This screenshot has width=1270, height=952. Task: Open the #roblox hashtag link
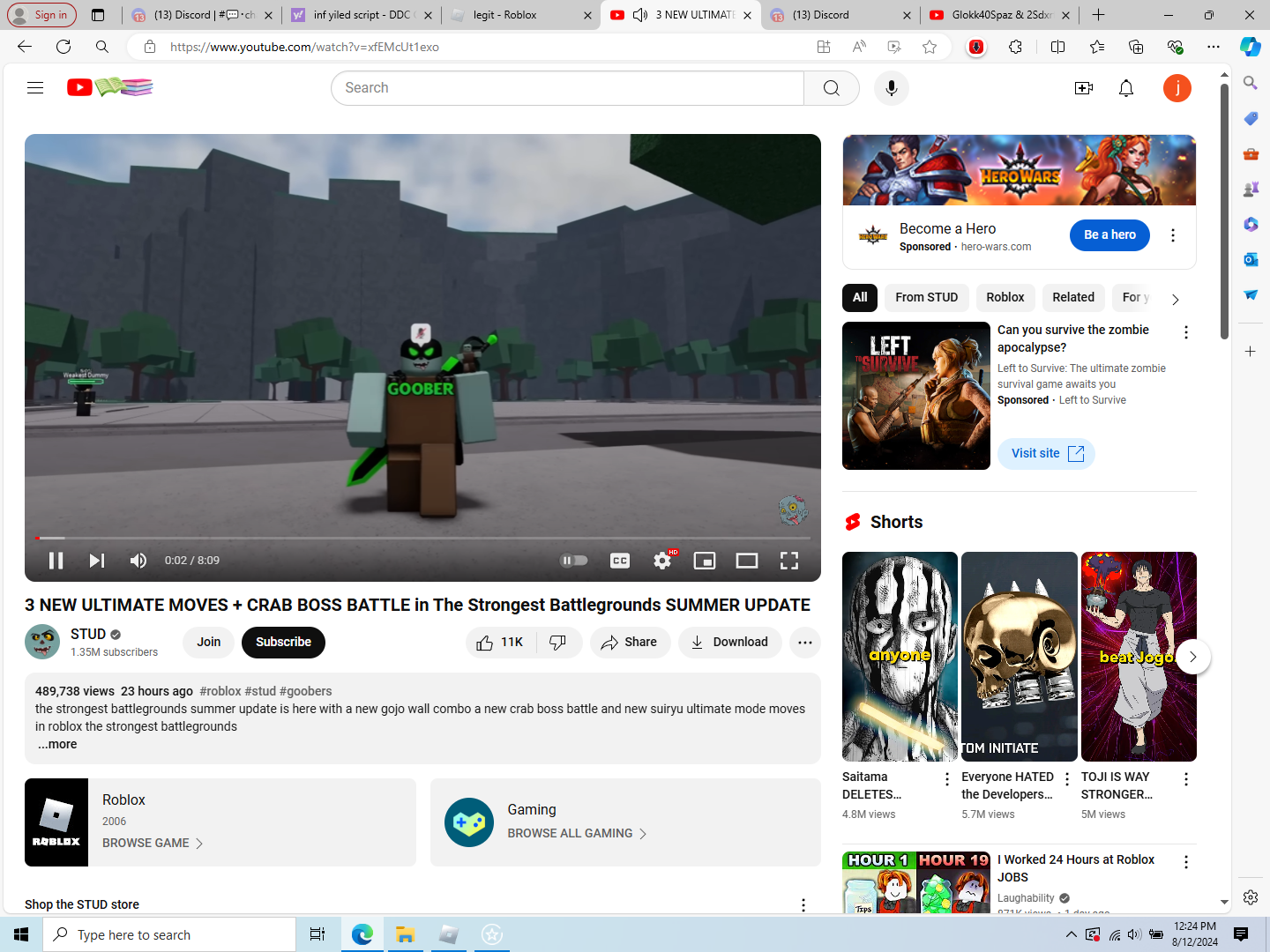tap(220, 691)
